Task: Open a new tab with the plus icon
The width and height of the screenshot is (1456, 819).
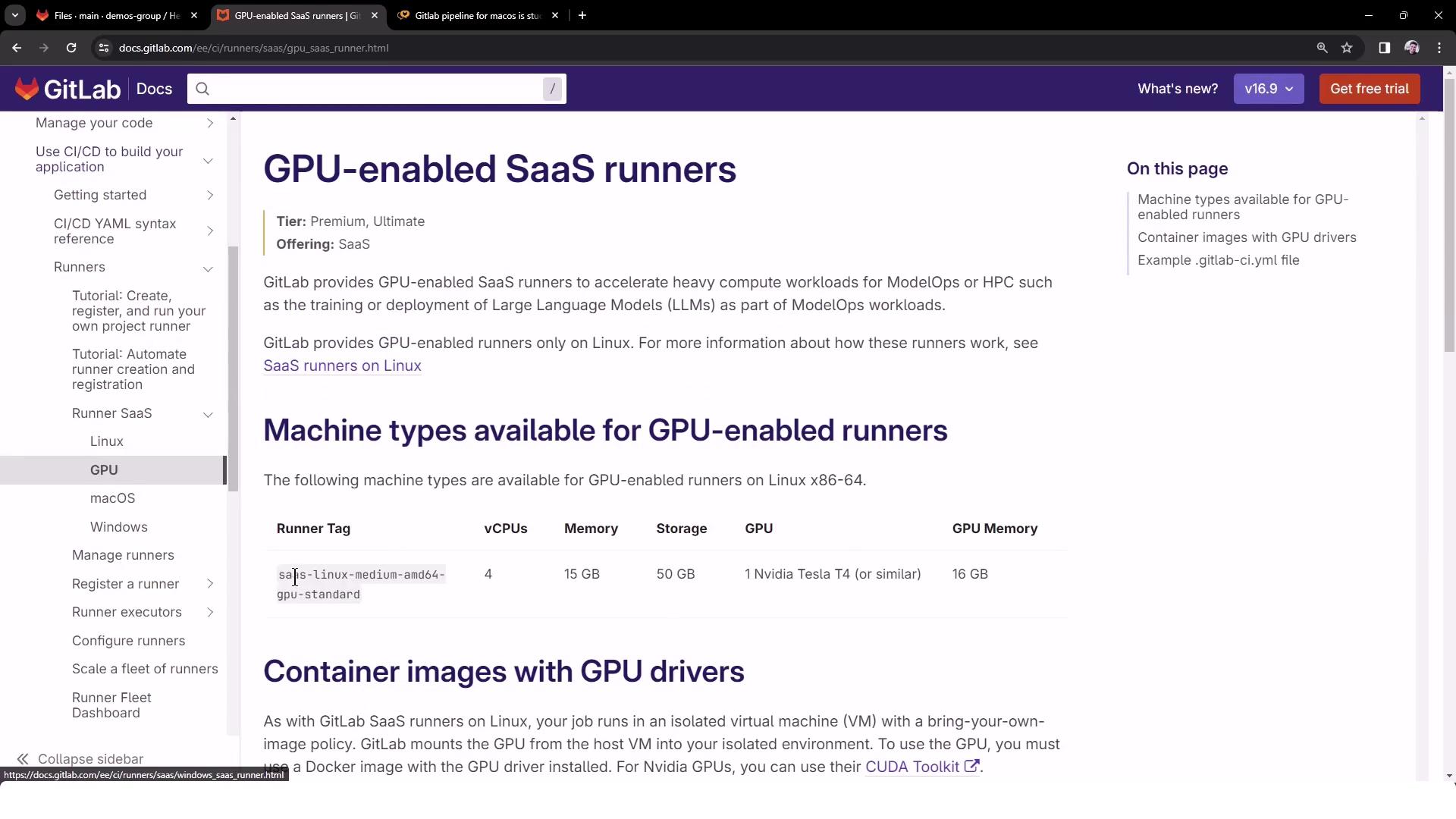Action: [x=582, y=15]
